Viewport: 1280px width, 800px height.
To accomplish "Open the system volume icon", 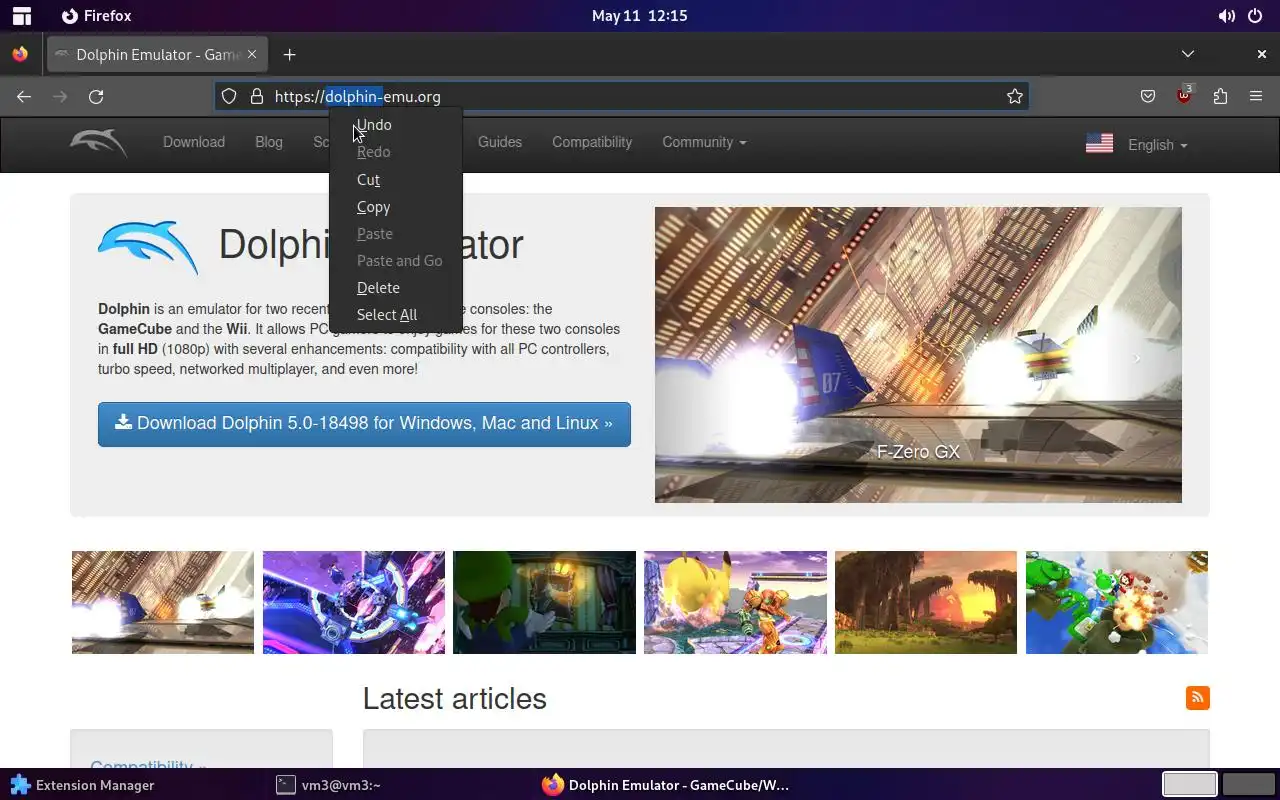I will (x=1226, y=16).
